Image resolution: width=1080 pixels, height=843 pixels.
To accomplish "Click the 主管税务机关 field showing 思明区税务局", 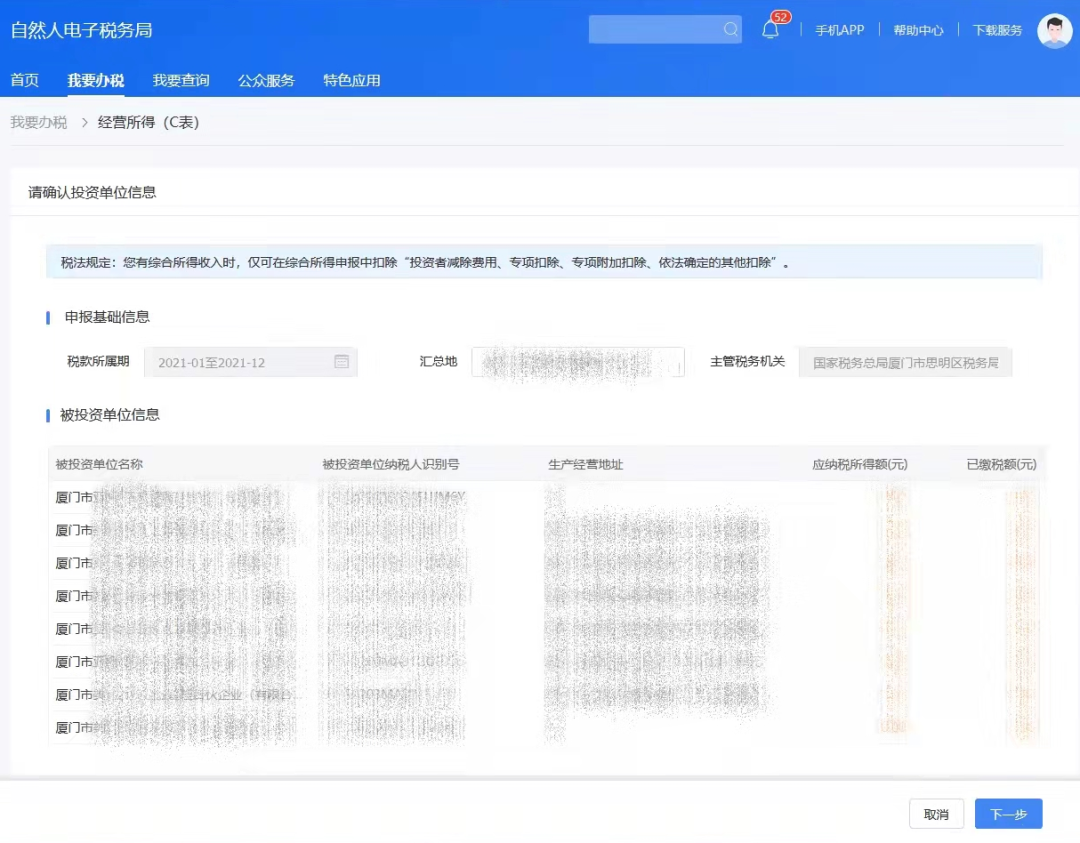I will click(905, 362).
